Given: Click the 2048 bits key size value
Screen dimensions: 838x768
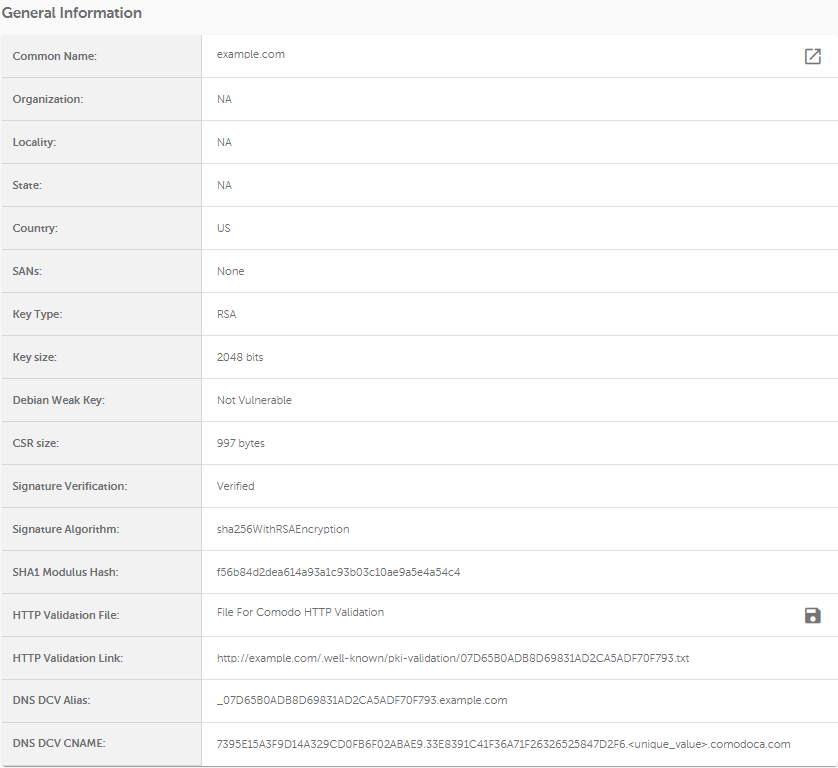Looking at the screenshot, I should pyautogui.click(x=240, y=357).
